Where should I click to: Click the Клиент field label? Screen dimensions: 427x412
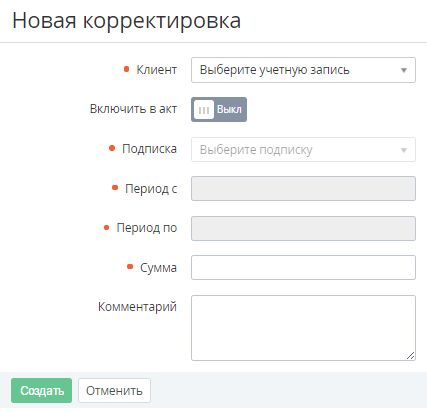click(156, 70)
